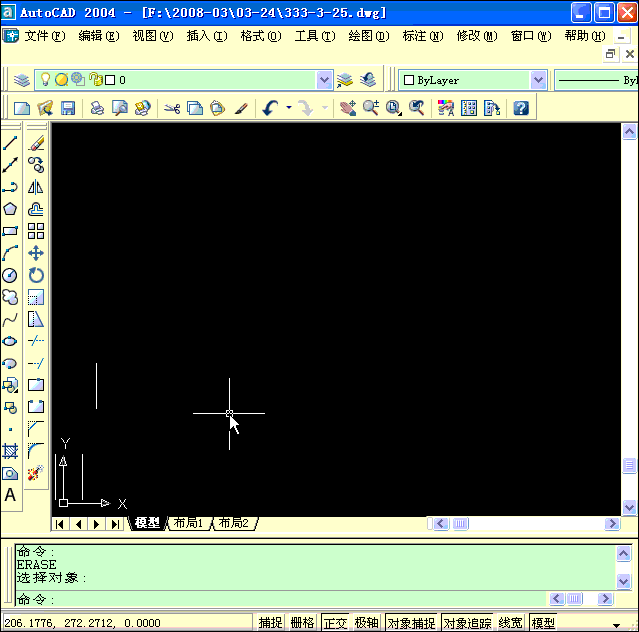Open the undo history dropdown arrow
The height and width of the screenshot is (632, 639).
point(289,108)
